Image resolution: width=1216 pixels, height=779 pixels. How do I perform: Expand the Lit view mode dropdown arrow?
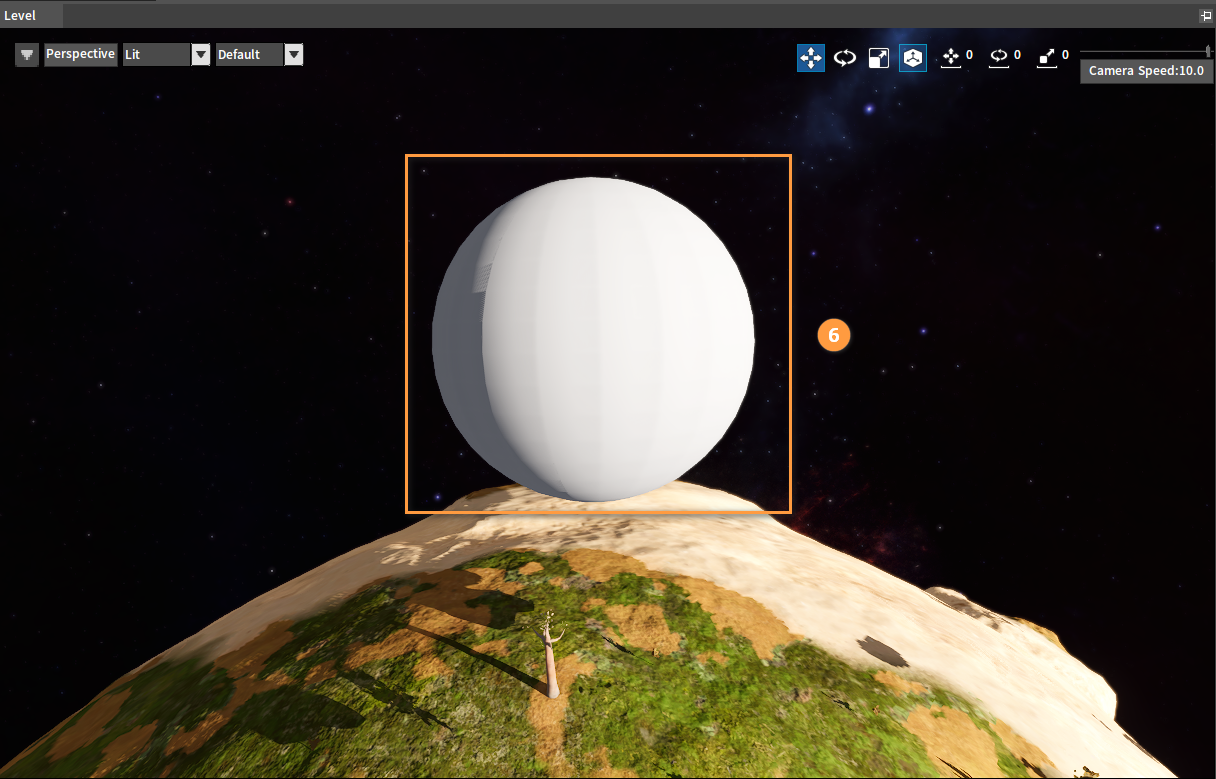coord(201,55)
